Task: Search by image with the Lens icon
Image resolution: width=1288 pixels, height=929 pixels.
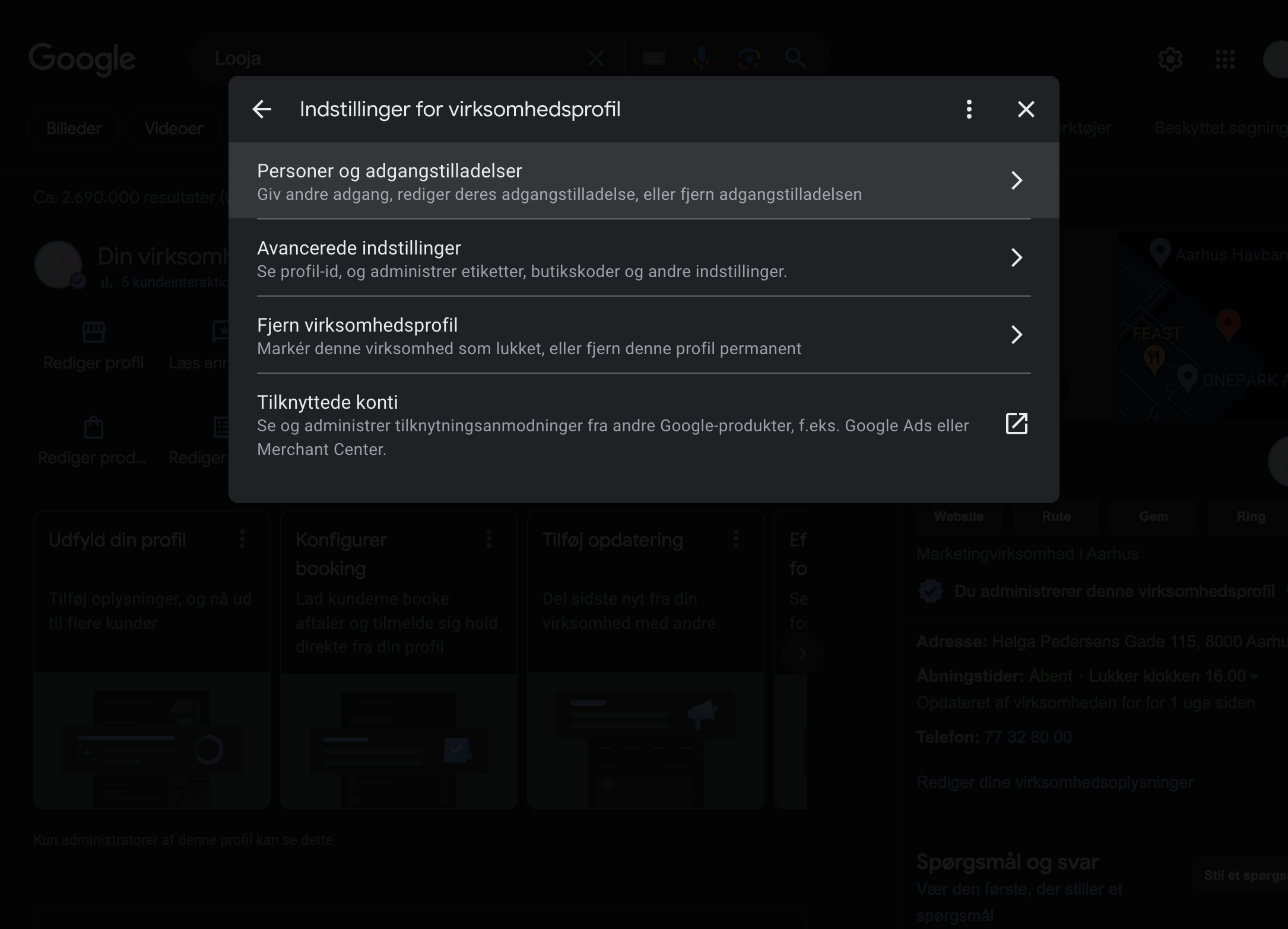Action: tap(748, 58)
